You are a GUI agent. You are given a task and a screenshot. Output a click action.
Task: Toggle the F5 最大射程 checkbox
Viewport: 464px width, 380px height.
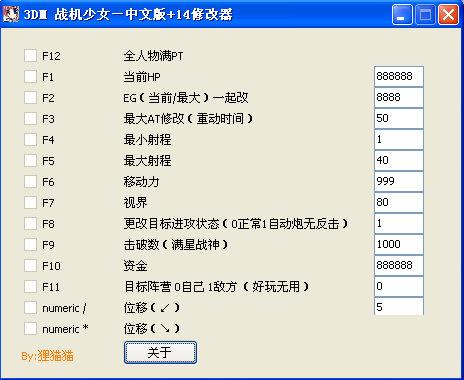tap(30, 161)
